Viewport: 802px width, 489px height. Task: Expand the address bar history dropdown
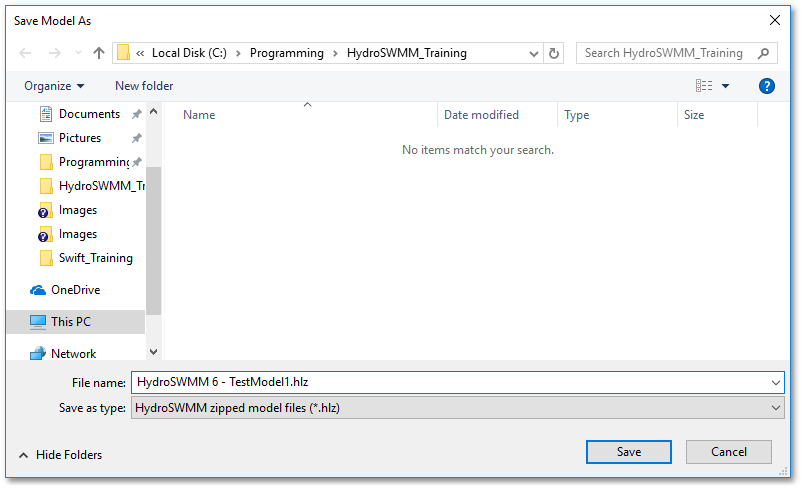[533, 54]
